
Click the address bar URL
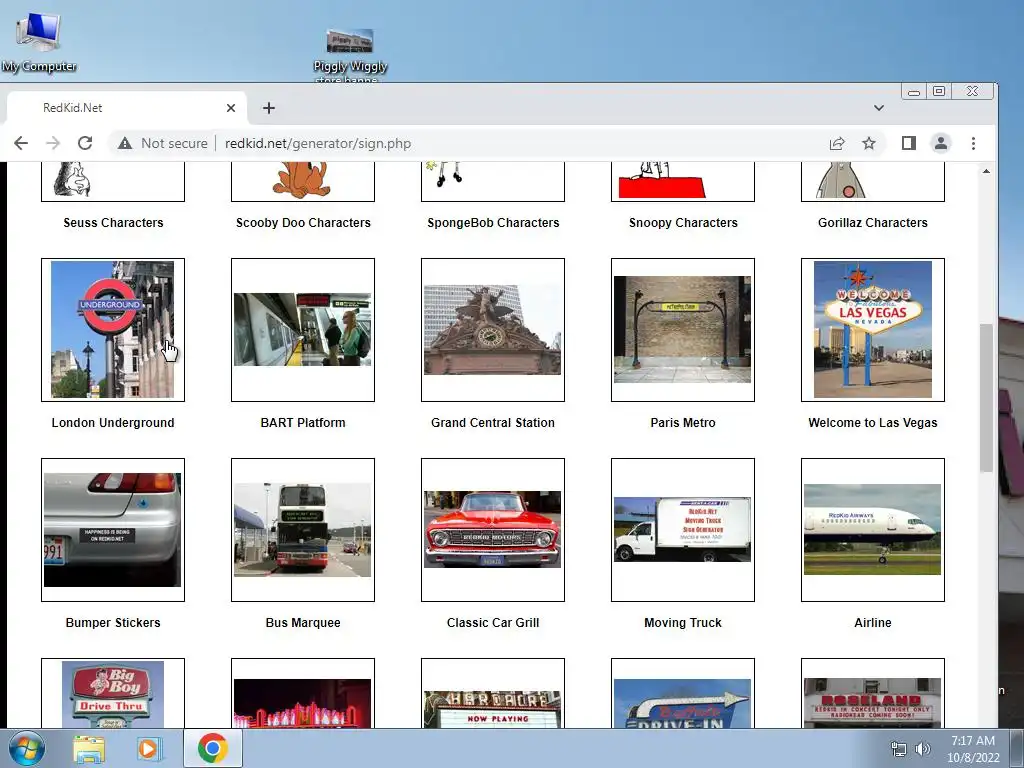(318, 143)
